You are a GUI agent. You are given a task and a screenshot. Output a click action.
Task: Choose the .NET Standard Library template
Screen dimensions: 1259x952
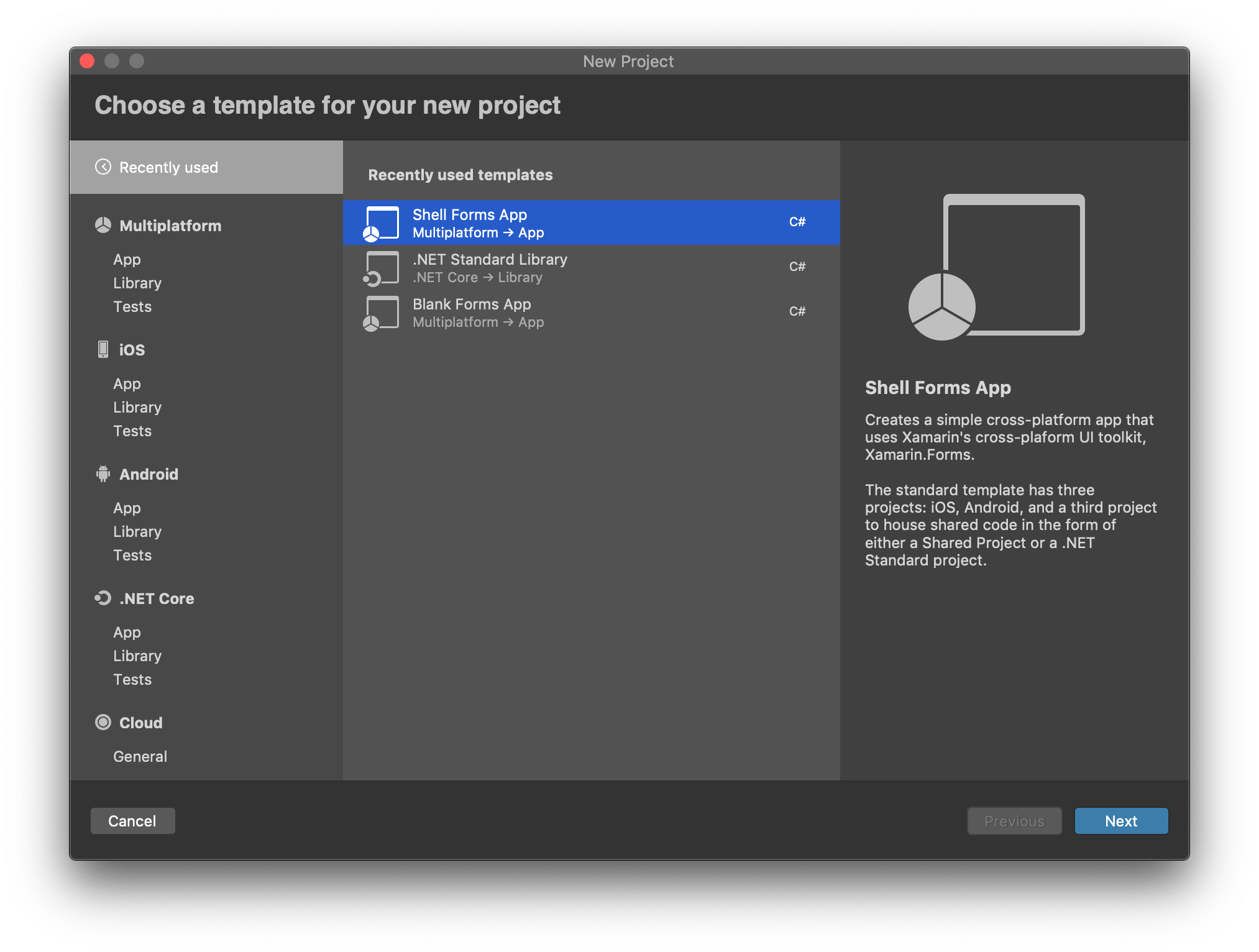click(590, 268)
